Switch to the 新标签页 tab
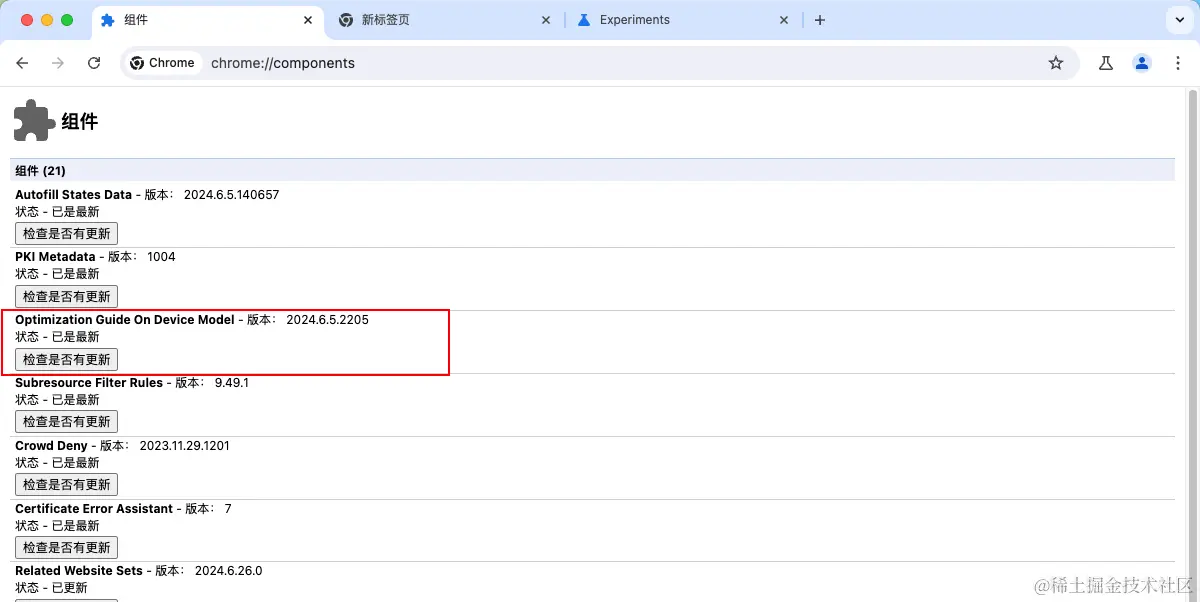This screenshot has width=1200, height=602. [445, 20]
